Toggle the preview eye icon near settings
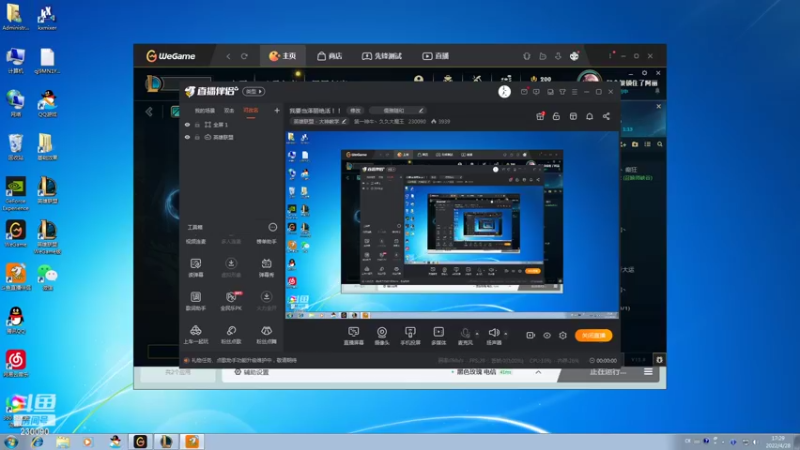This screenshot has height=450, width=800. click(547, 335)
